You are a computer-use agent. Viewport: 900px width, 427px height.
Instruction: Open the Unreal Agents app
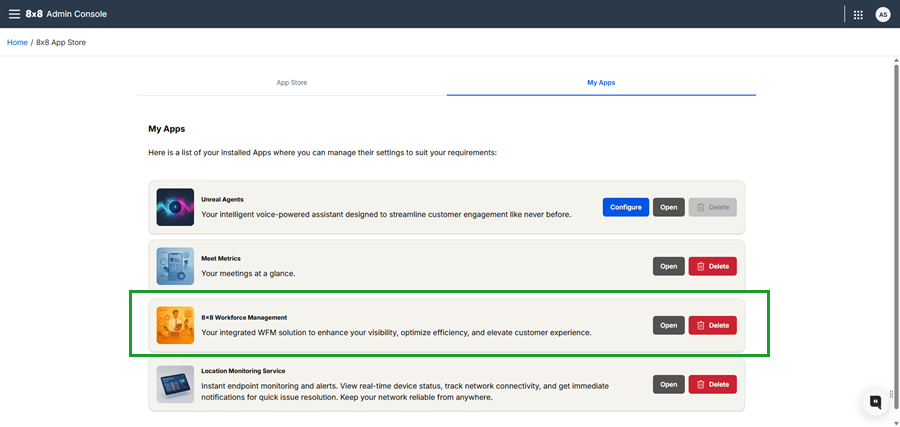669,207
